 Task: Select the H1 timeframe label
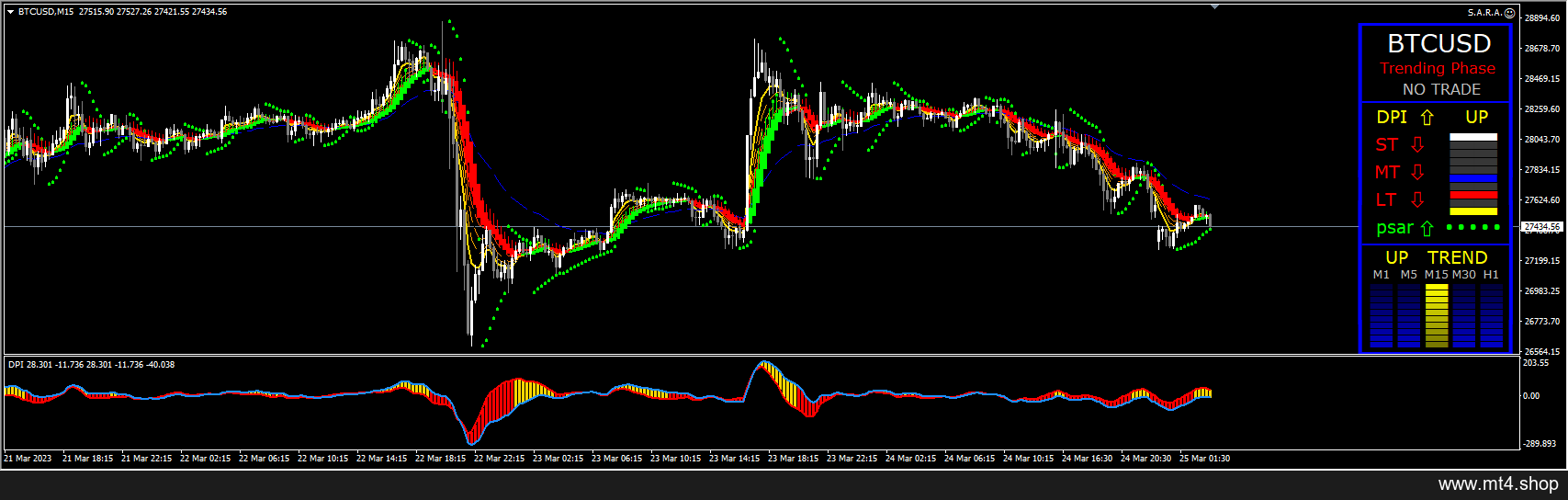tap(1491, 275)
